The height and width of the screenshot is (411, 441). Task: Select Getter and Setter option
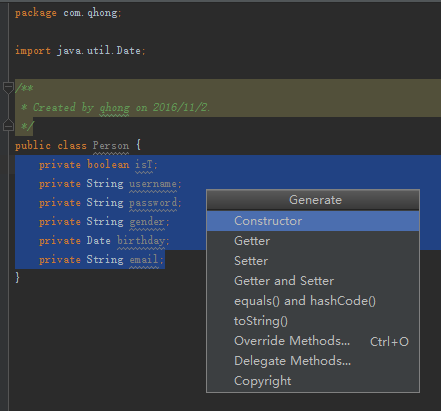[313, 281]
